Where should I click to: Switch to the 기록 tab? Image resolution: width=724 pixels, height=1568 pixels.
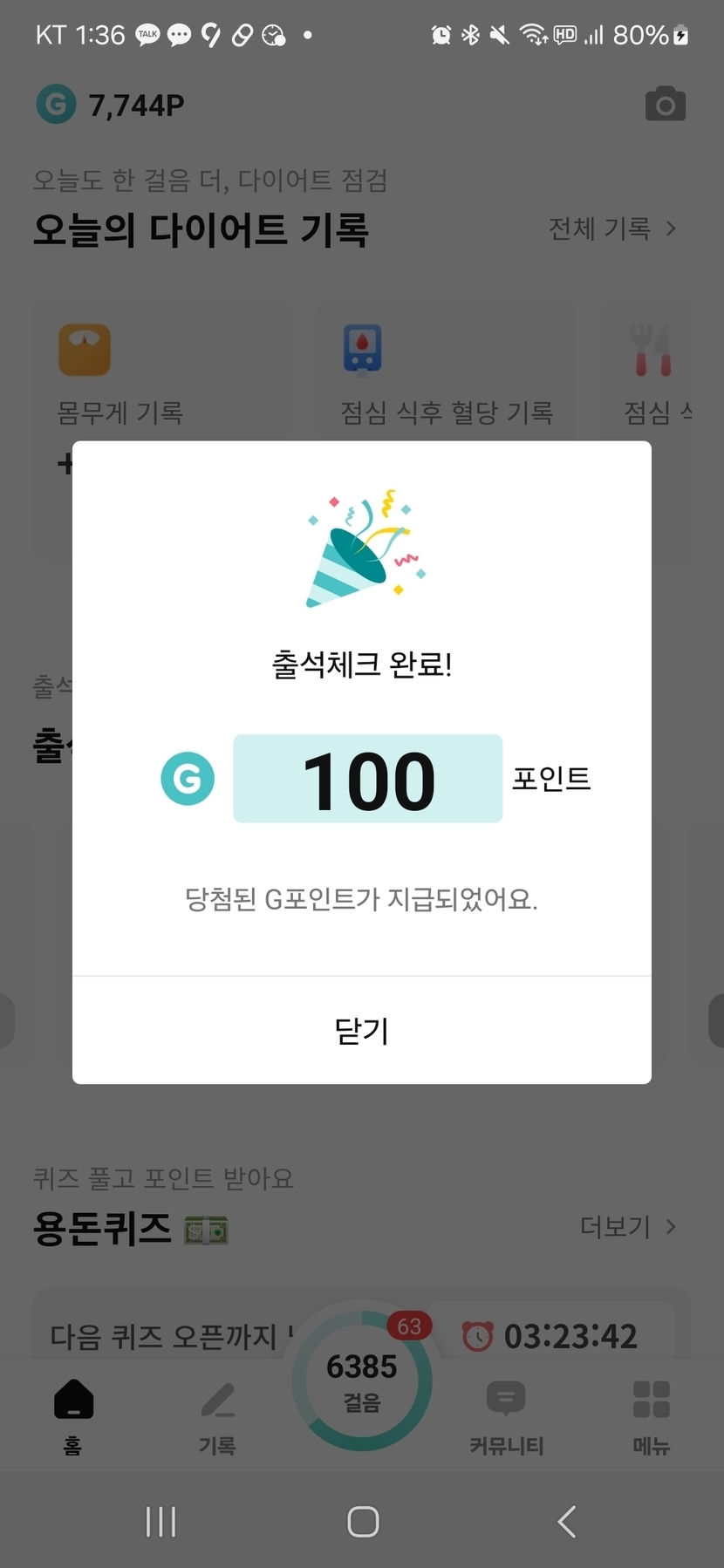[x=217, y=1415]
